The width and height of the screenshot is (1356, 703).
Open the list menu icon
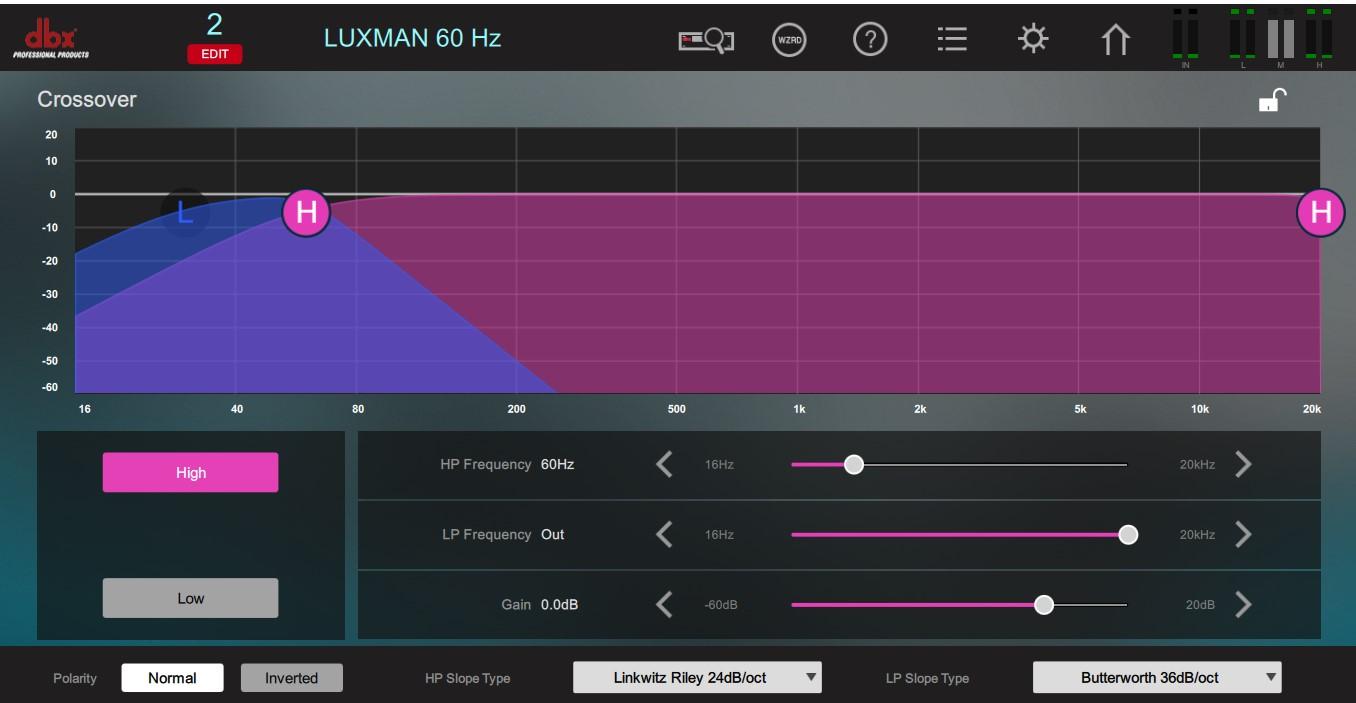coord(951,40)
